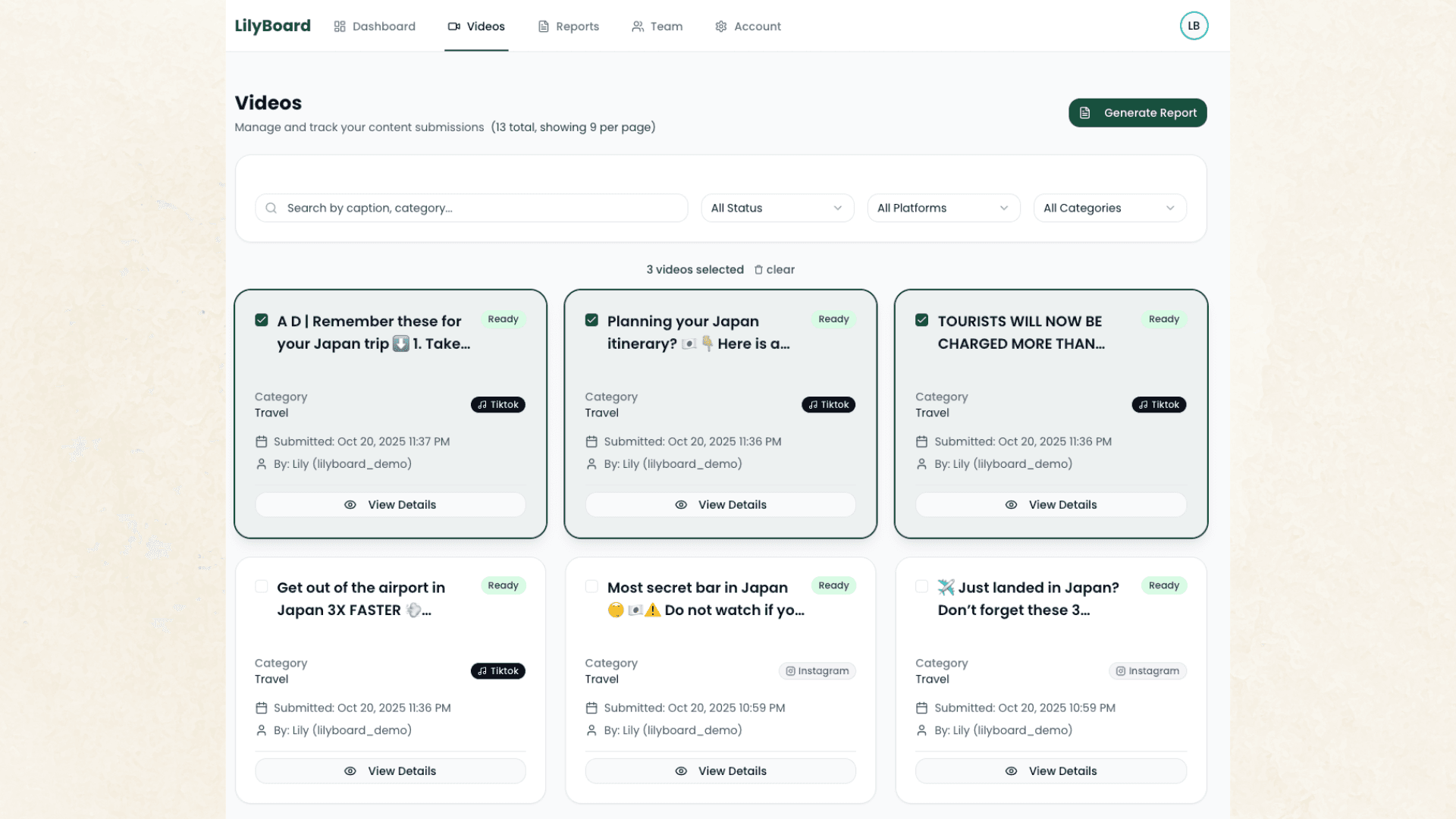Click the LilyBoard logo

point(272,26)
